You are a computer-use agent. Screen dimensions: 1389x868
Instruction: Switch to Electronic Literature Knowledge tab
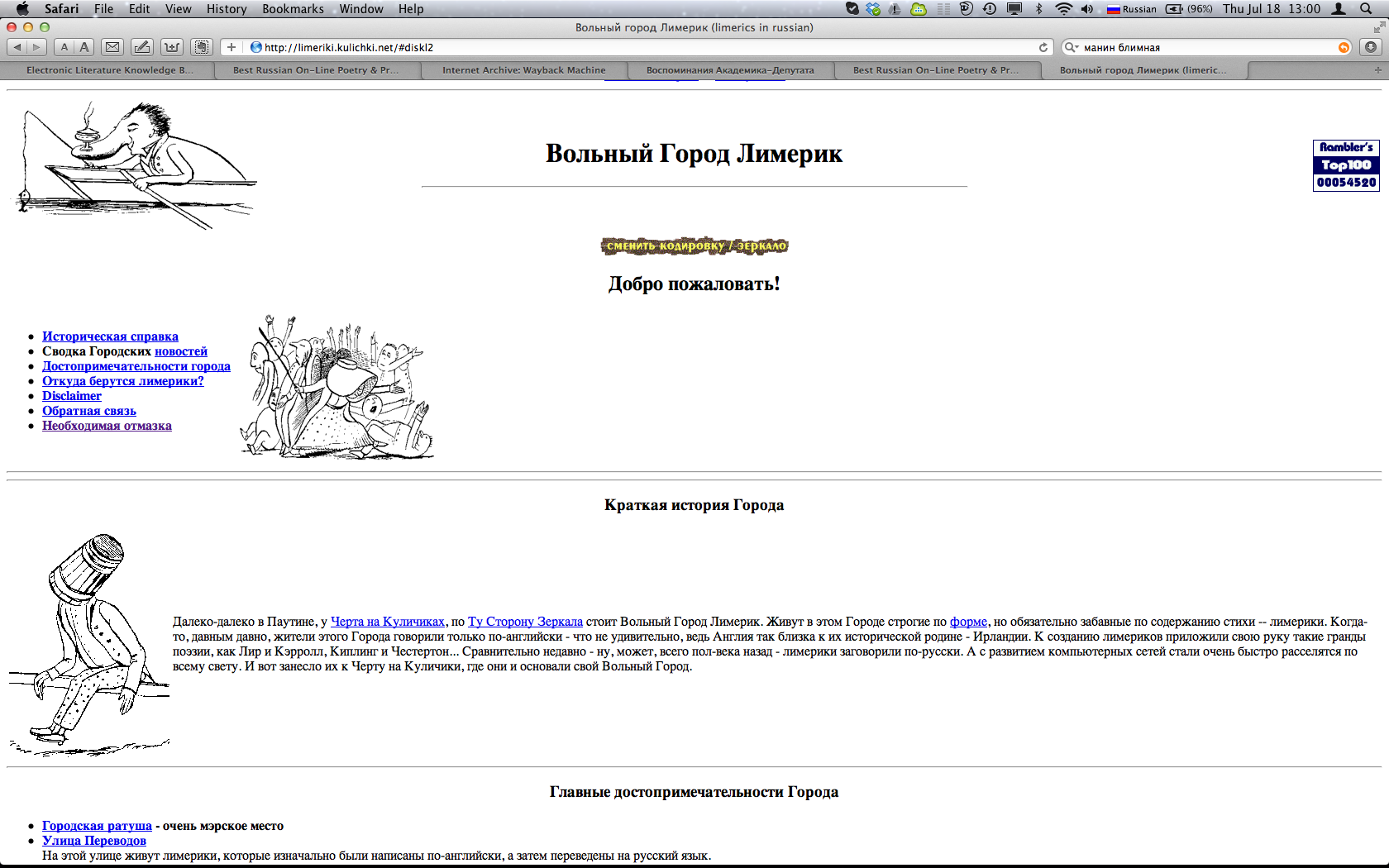click(110, 70)
